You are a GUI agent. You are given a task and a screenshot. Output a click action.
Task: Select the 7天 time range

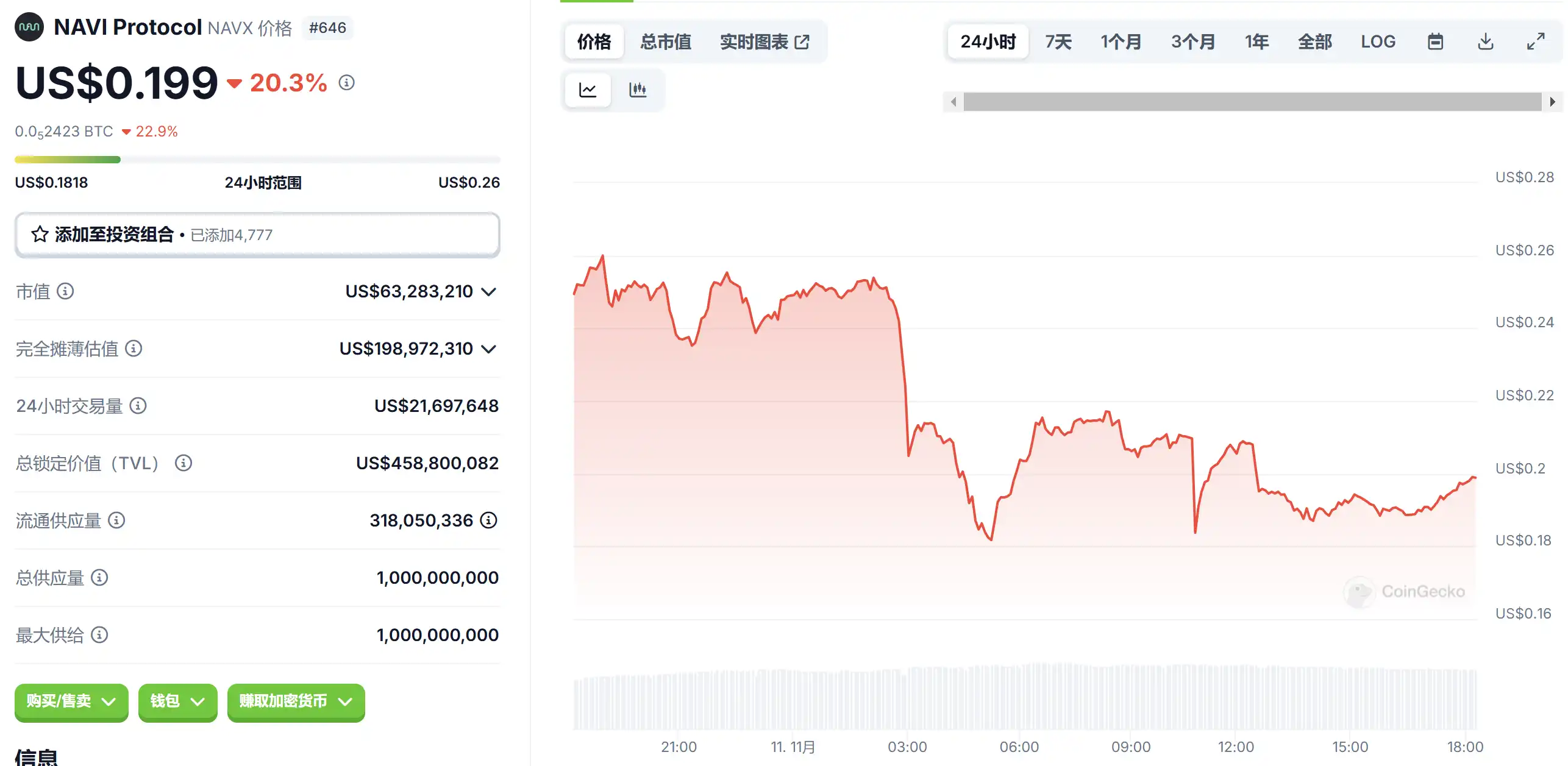pos(1058,41)
